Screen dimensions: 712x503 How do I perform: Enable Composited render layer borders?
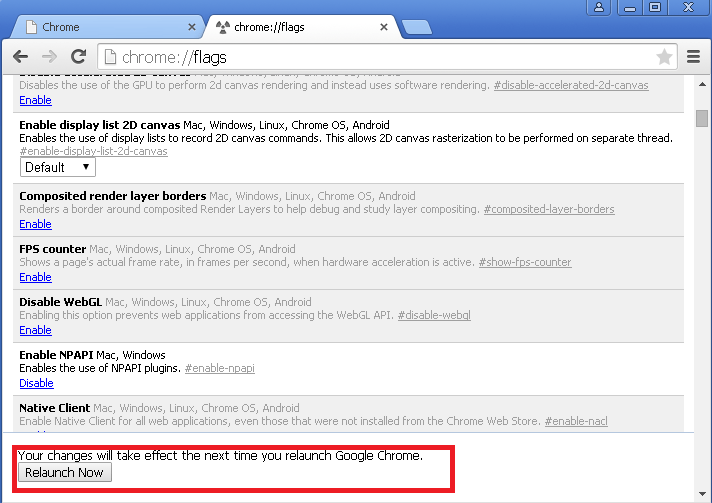click(35, 224)
